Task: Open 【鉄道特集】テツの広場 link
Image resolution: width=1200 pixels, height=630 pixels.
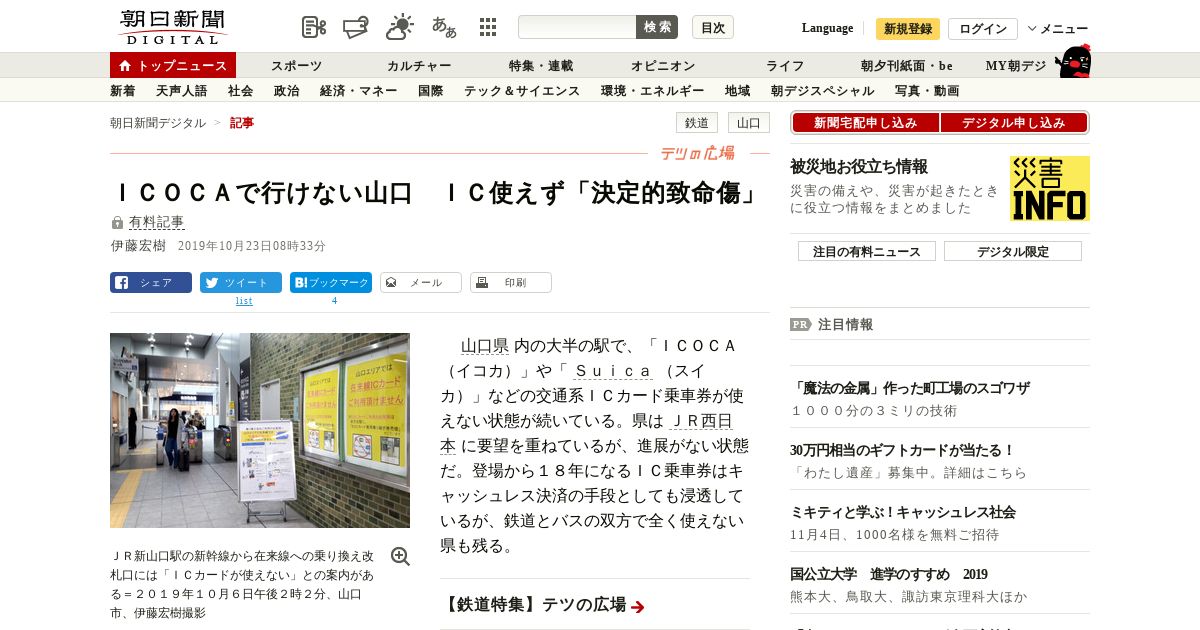Action: pyautogui.click(x=534, y=605)
